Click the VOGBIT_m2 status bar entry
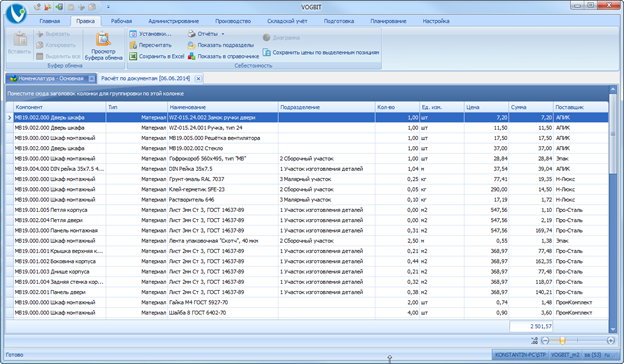The image size is (624, 364). (x=565, y=354)
